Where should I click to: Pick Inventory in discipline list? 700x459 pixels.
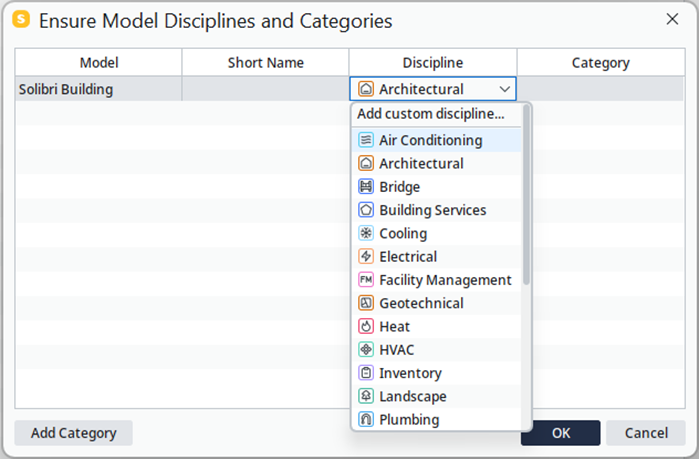pyautogui.click(x=437, y=373)
